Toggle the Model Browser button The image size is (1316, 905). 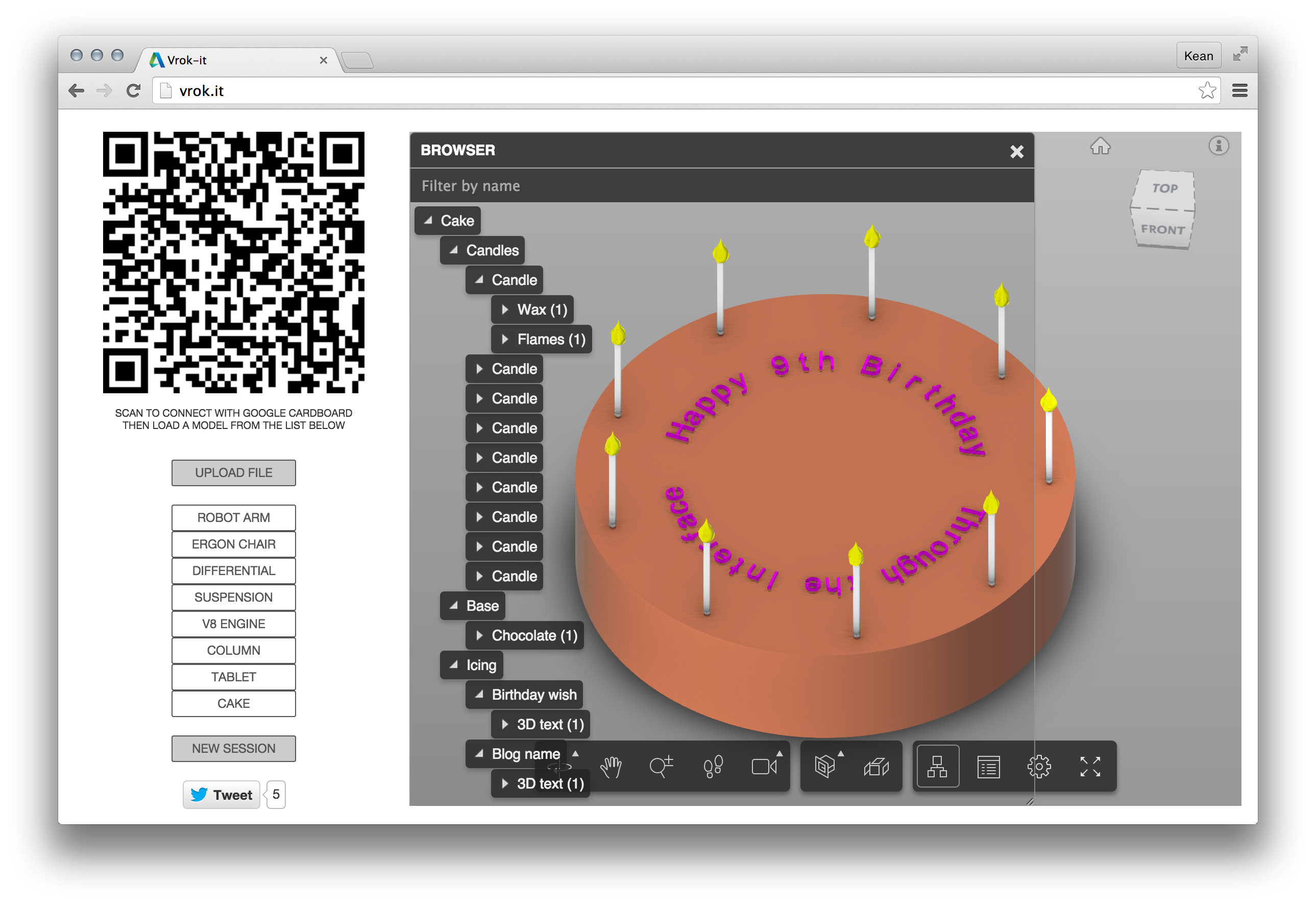pyautogui.click(x=937, y=767)
